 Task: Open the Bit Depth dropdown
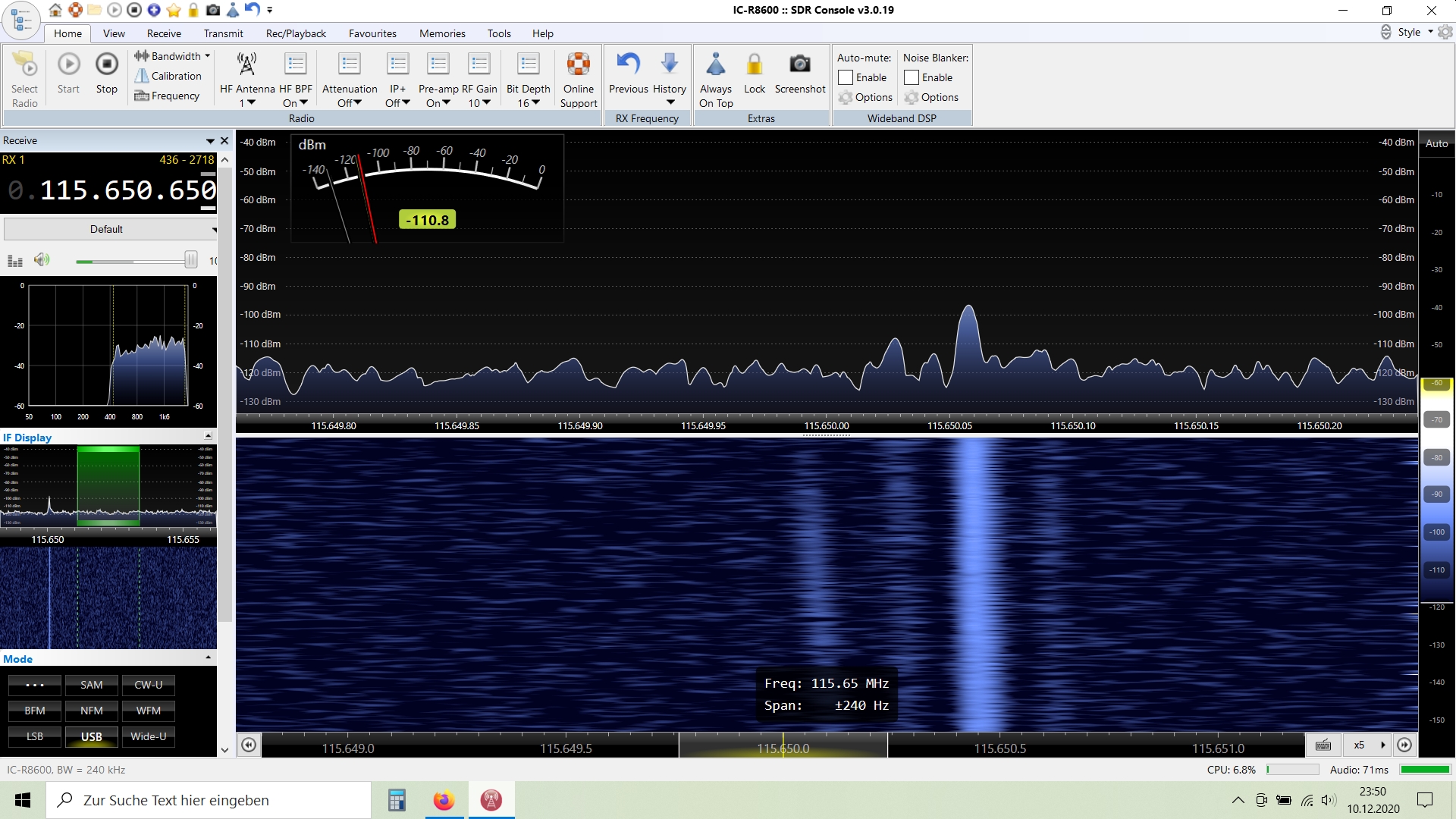[x=529, y=80]
